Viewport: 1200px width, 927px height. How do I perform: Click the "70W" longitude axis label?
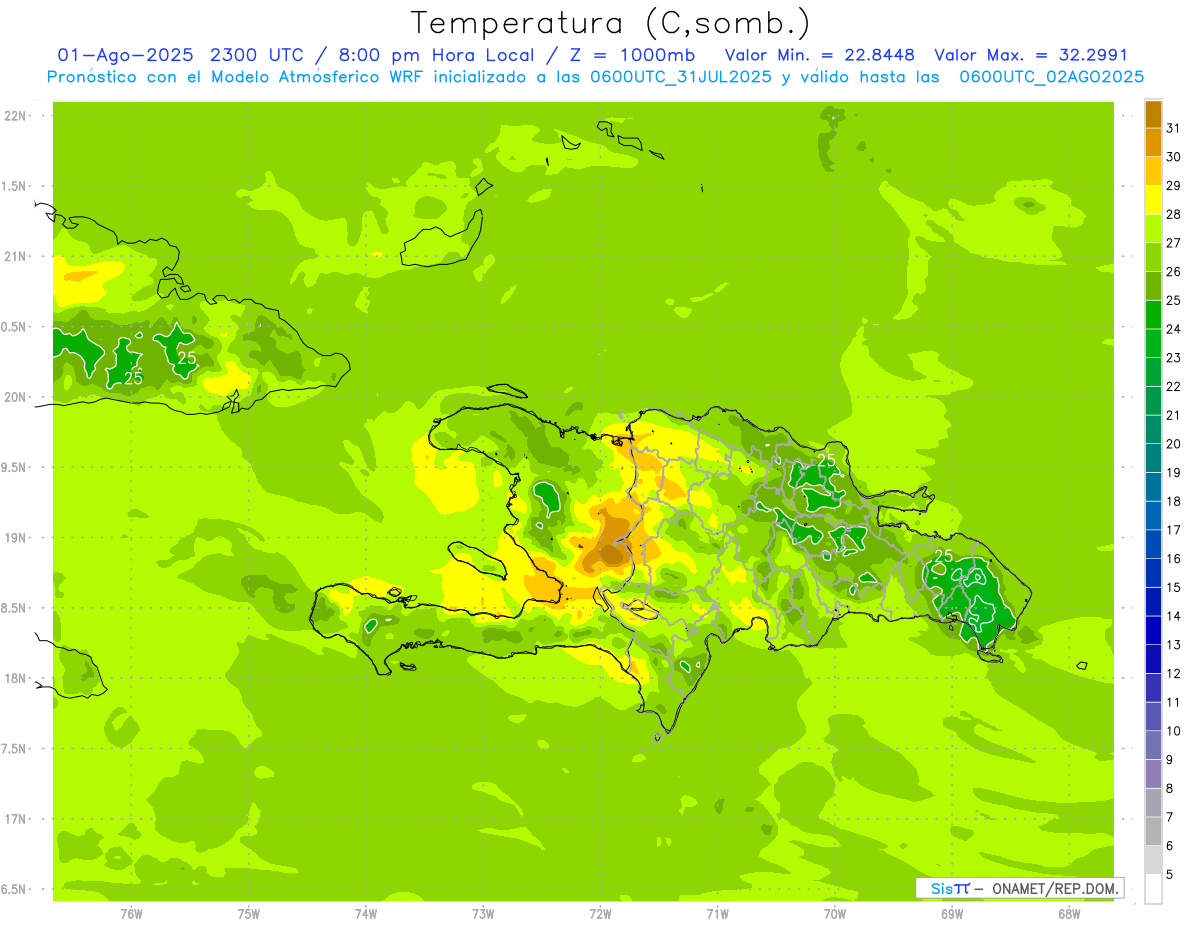[834, 914]
